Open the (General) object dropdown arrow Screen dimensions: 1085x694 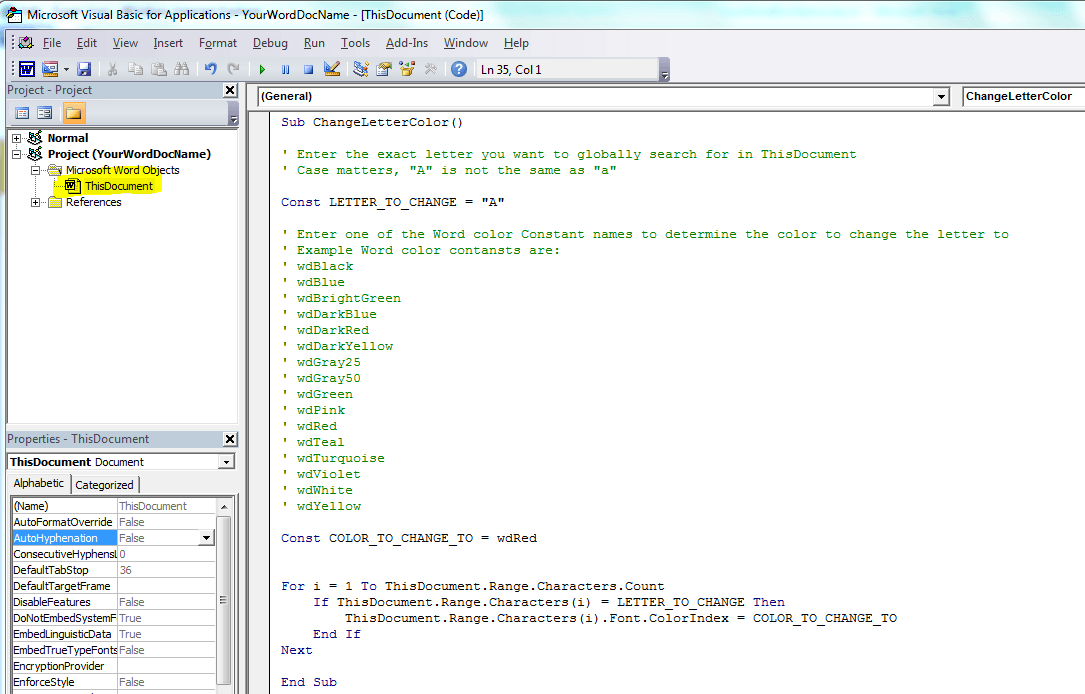pos(940,97)
